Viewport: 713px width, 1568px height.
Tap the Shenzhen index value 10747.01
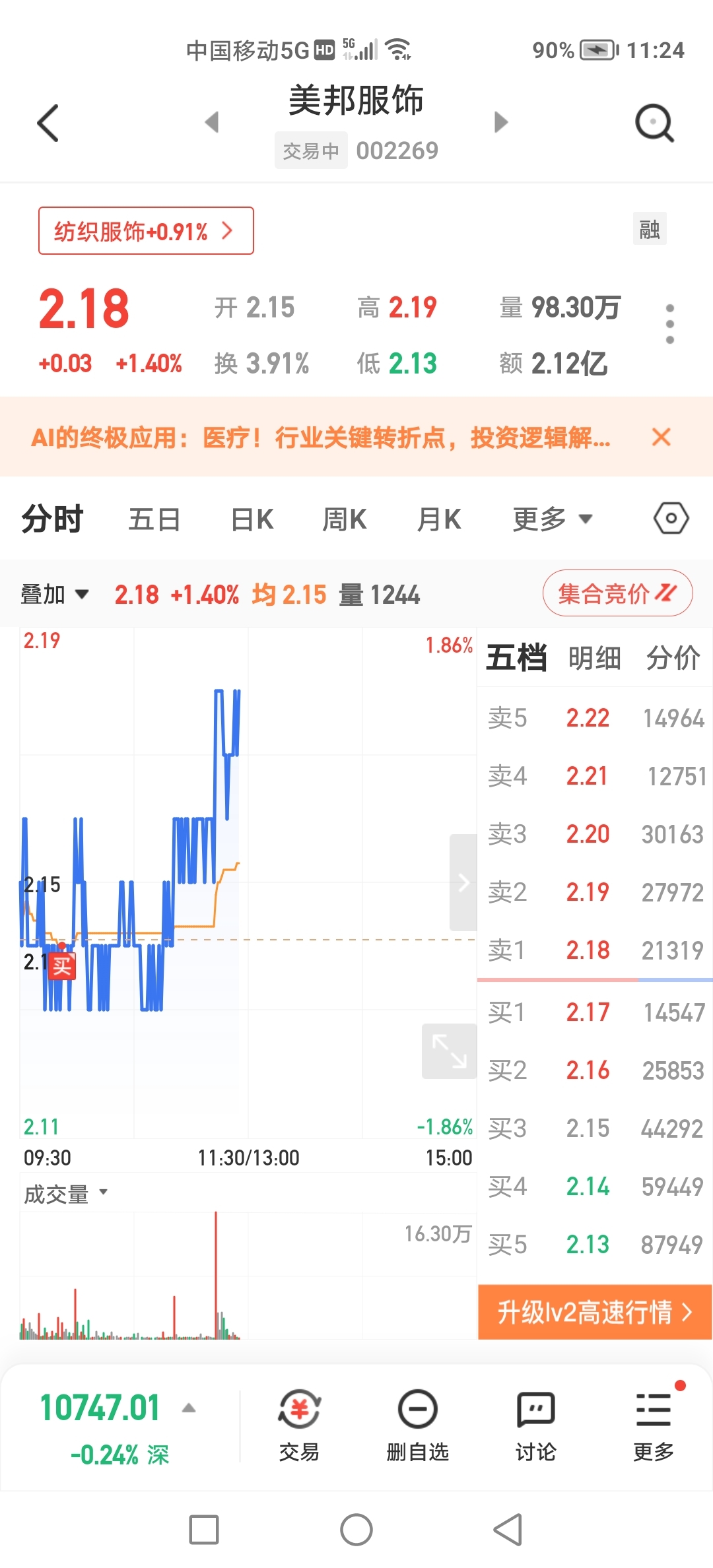click(x=100, y=1408)
